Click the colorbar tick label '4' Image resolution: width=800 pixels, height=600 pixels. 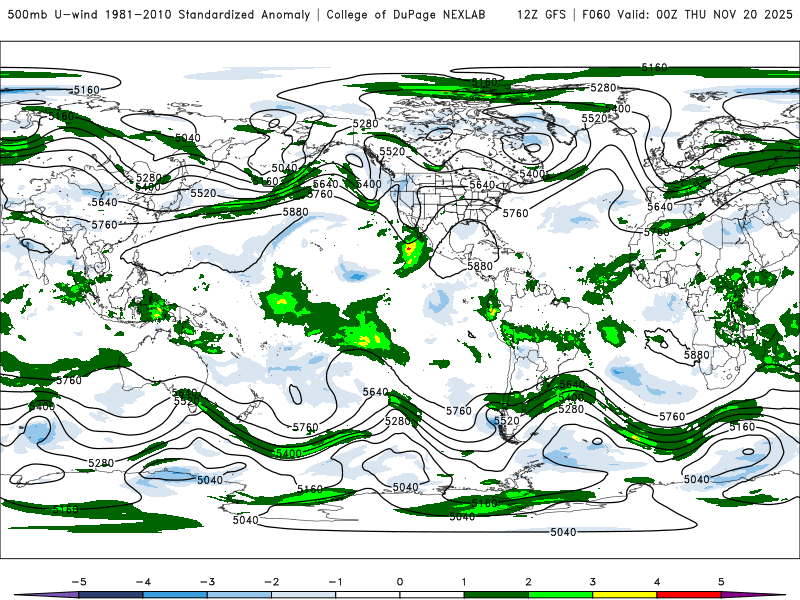pos(657,582)
